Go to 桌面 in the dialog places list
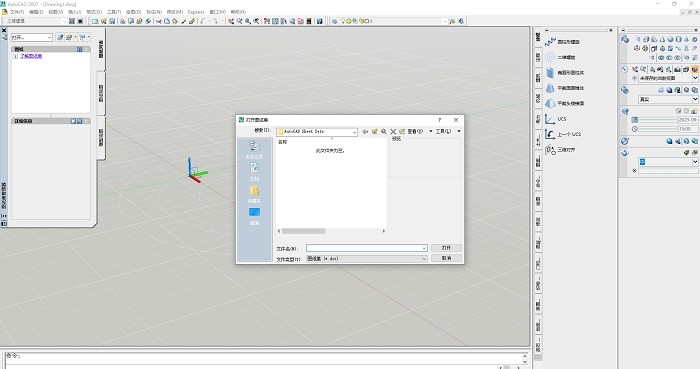This screenshot has height=369, width=700. click(254, 216)
